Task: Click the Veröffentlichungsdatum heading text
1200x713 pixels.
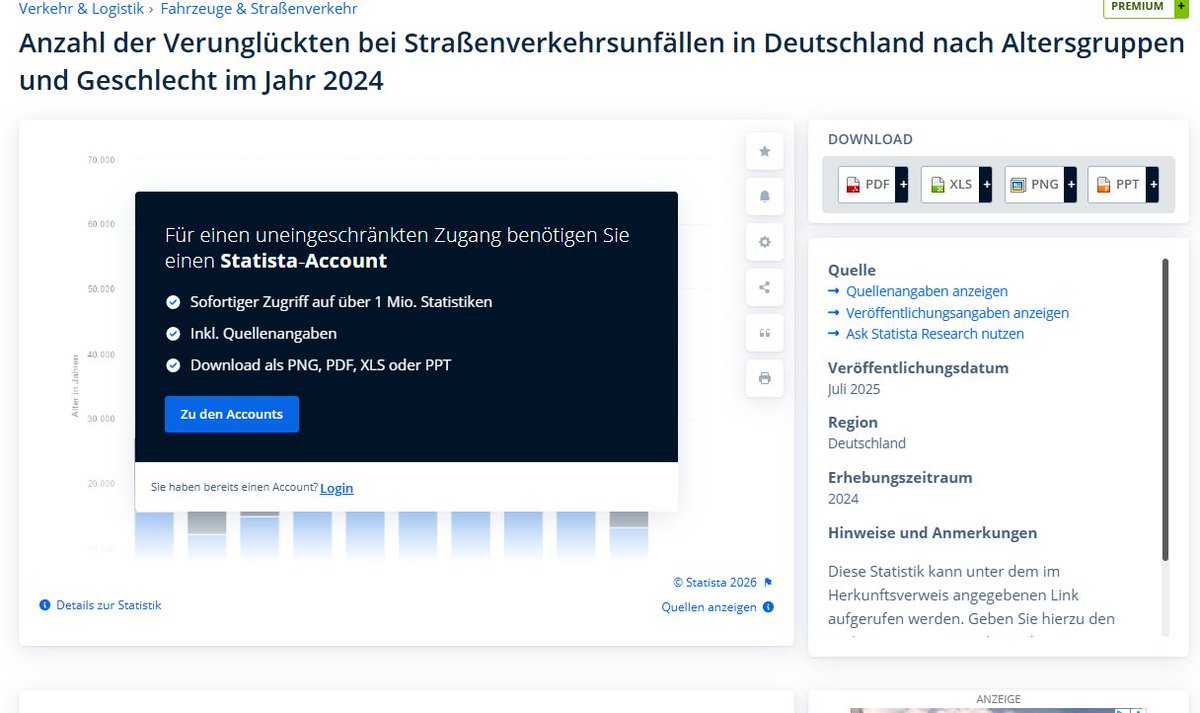Action: coord(918,367)
